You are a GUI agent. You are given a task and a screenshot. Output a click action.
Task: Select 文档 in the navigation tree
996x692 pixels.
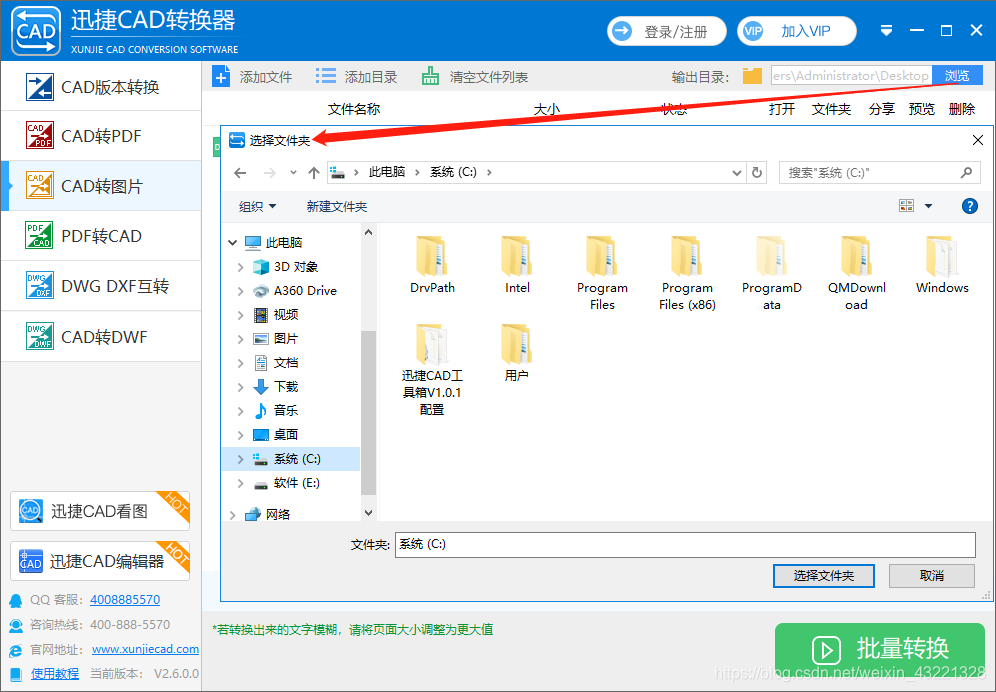point(286,363)
